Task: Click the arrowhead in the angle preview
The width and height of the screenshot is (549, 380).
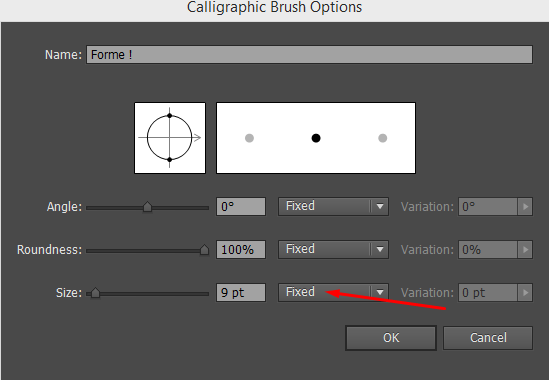Action: point(197,138)
